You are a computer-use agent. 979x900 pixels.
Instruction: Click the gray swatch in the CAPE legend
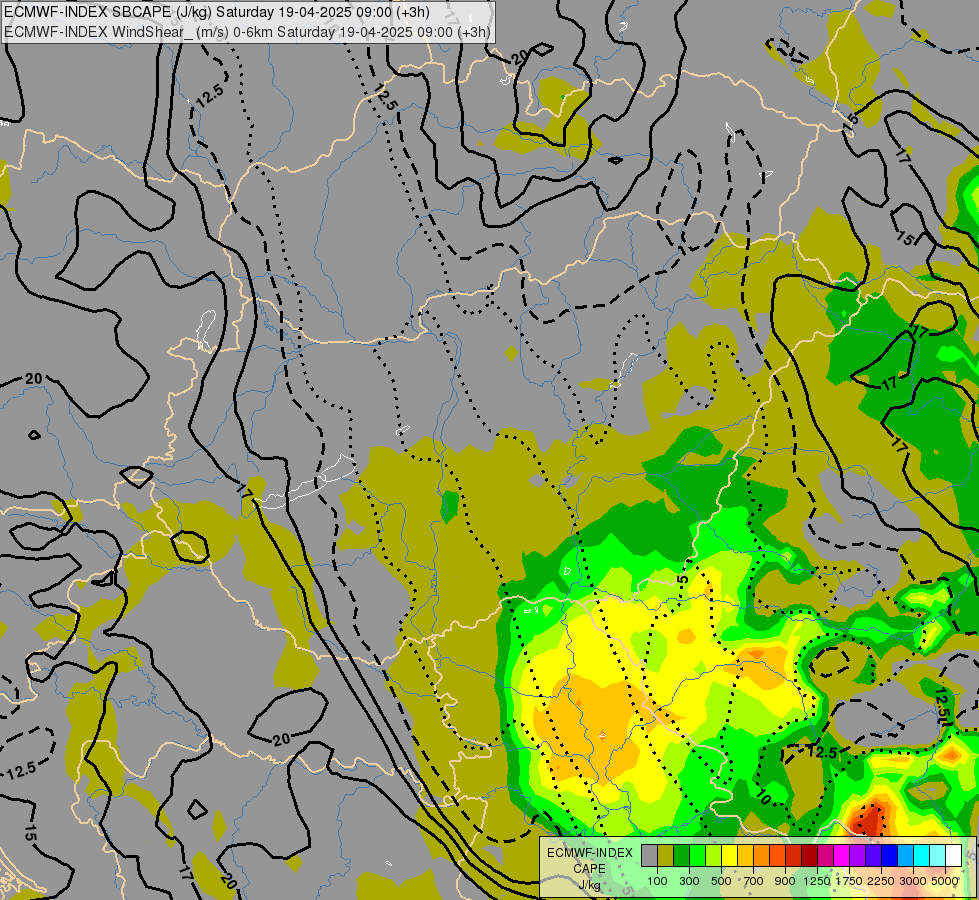[649, 856]
